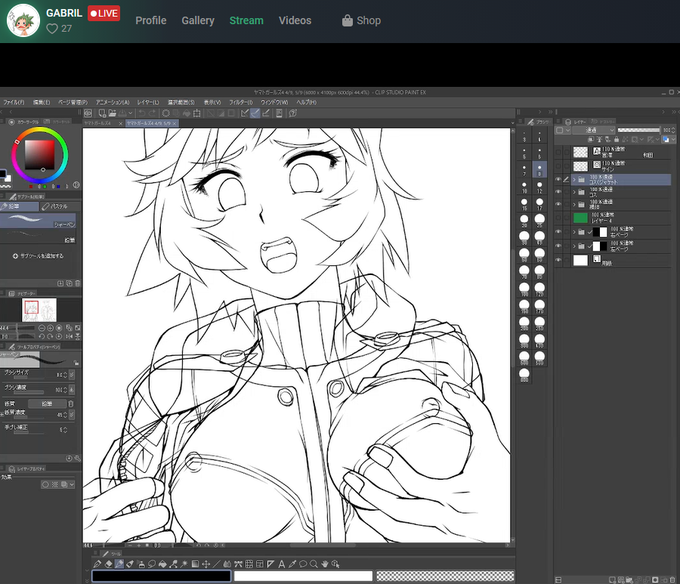Open the blending mode dropdown in Layers panel
Viewport: 680px width, 584px height.
pyautogui.click(x=593, y=131)
